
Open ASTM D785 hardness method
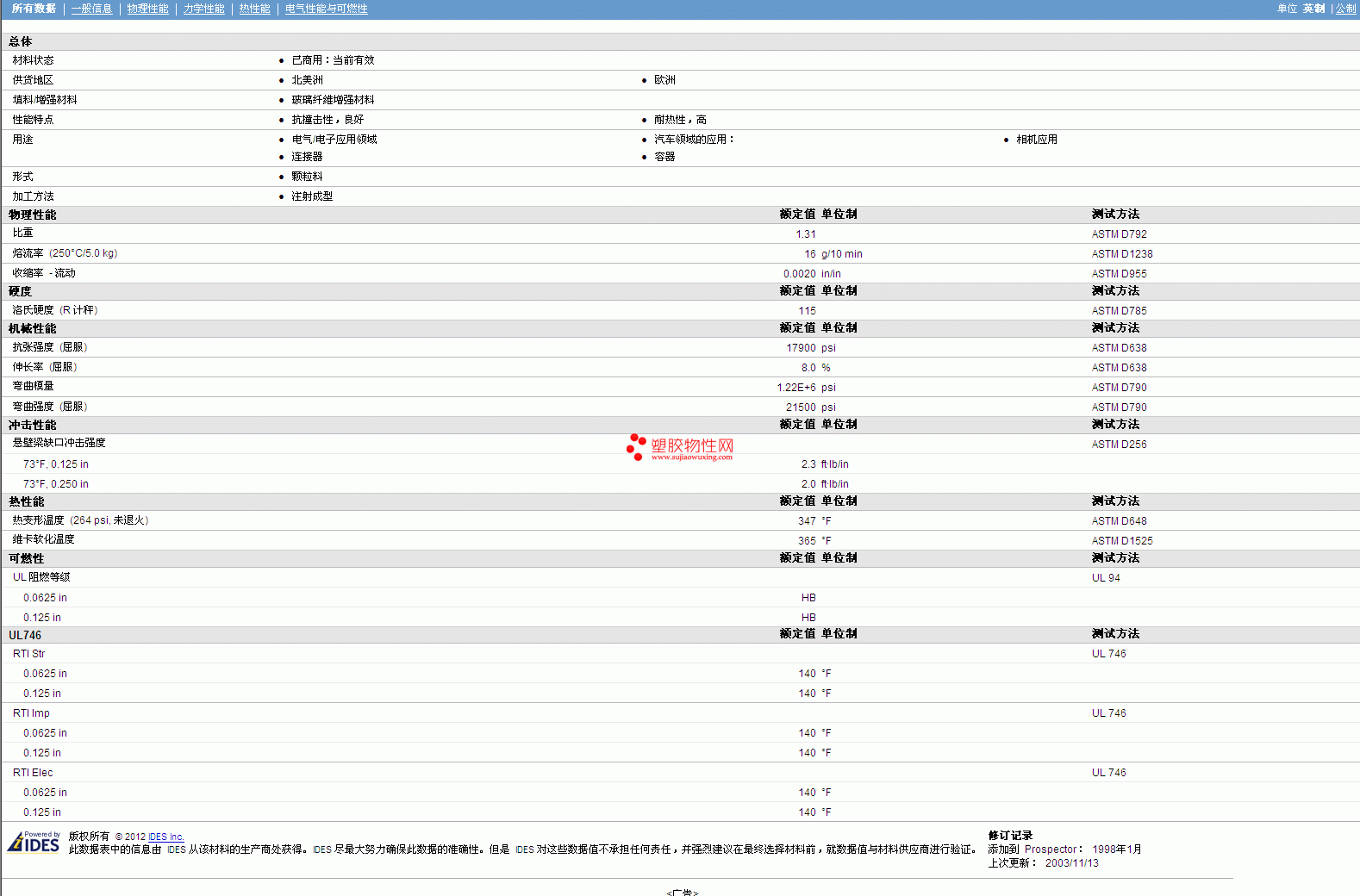click(x=1119, y=311)
